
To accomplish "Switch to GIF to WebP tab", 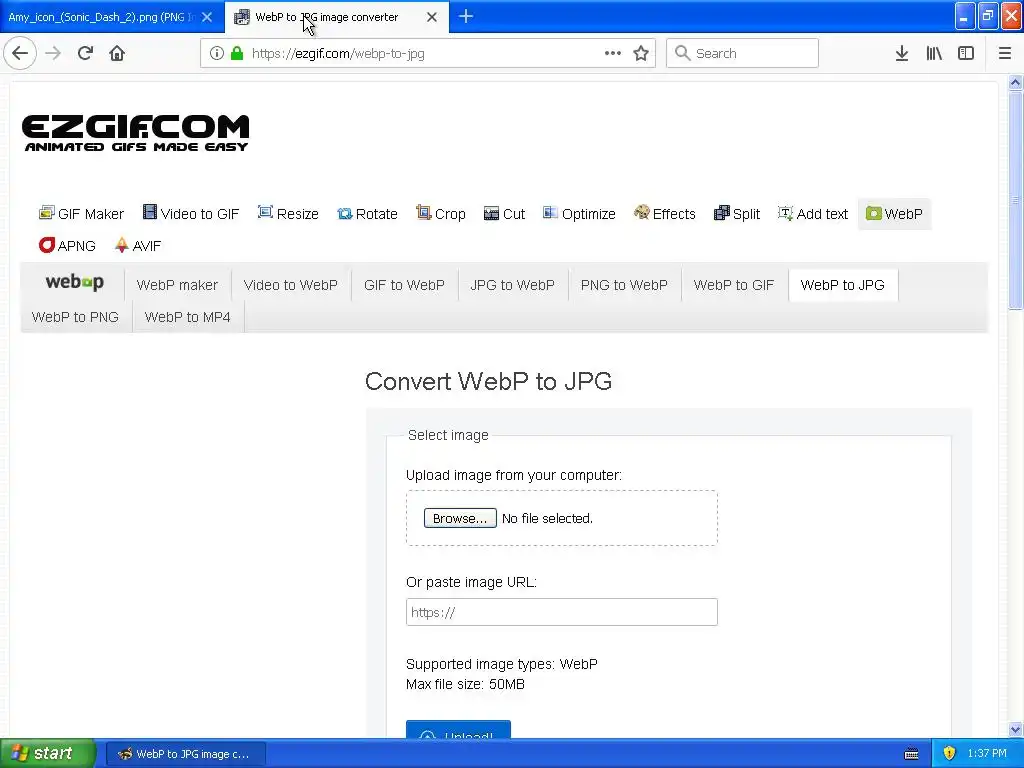I will point(404,285).
